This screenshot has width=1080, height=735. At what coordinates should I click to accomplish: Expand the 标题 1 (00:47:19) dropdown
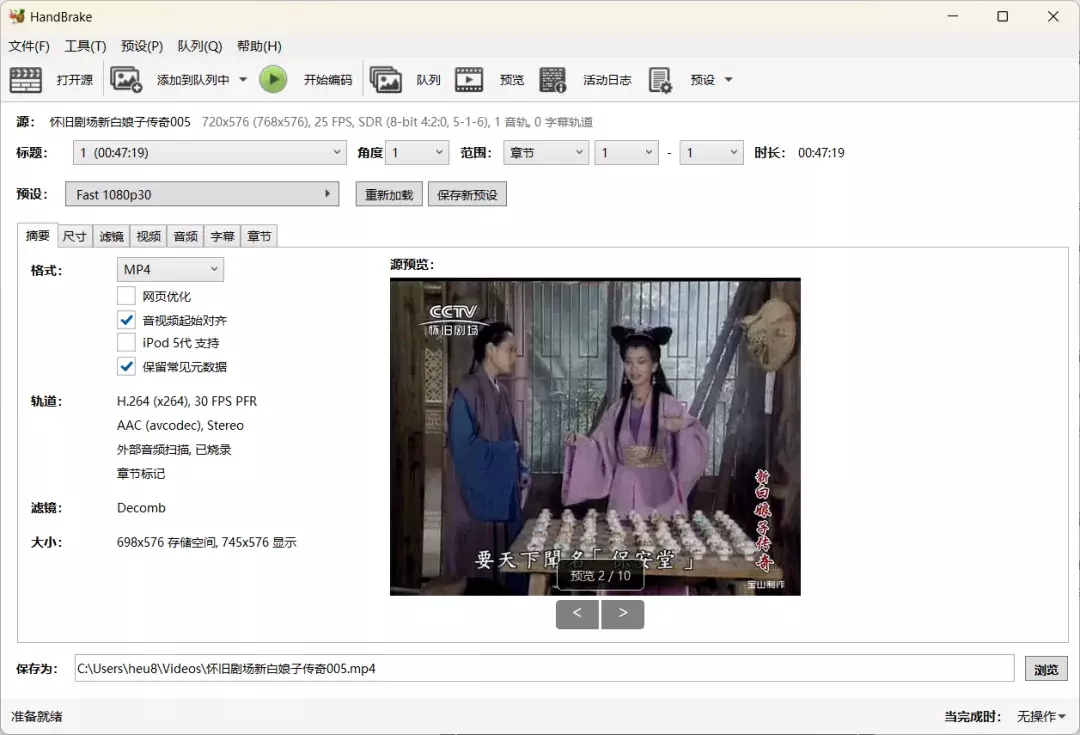[210, 153]
